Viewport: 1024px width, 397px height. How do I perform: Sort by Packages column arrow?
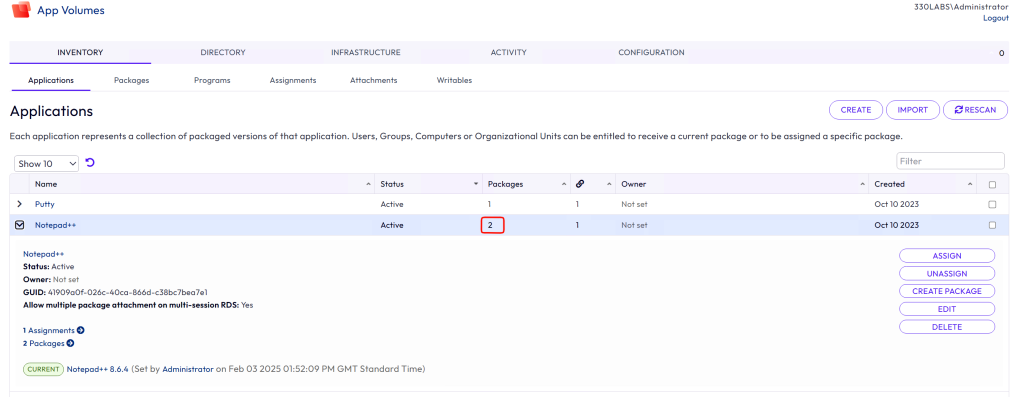tap(564, 185)
